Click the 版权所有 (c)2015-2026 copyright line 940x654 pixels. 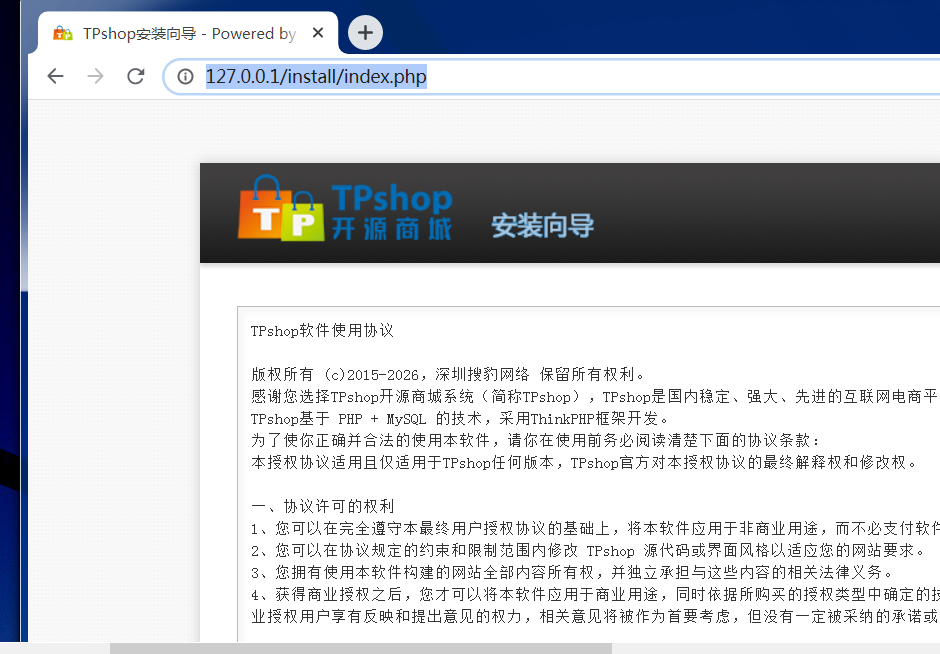[x=448, y=375]
